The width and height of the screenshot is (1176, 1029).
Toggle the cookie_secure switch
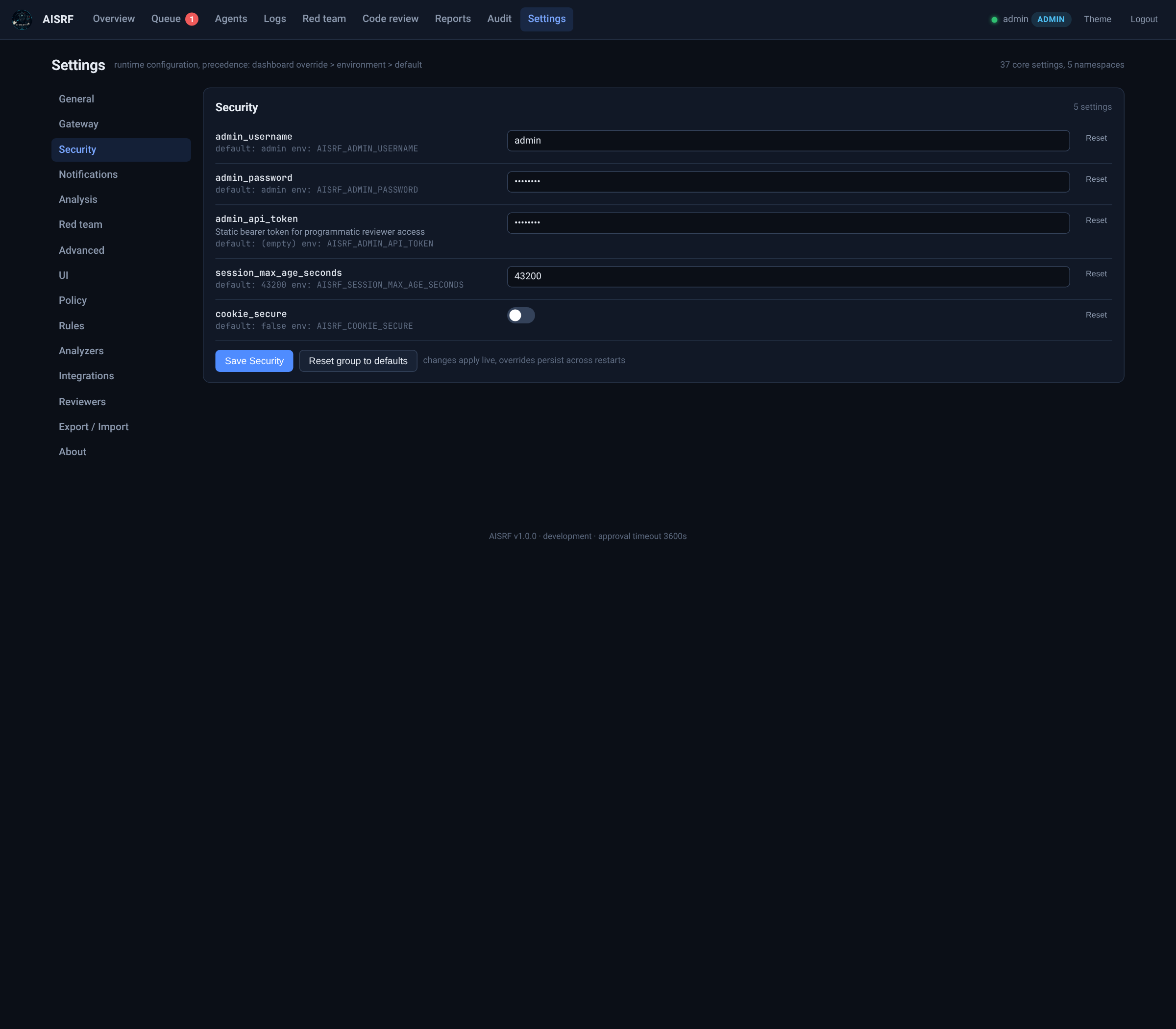(x=521, y=315)
